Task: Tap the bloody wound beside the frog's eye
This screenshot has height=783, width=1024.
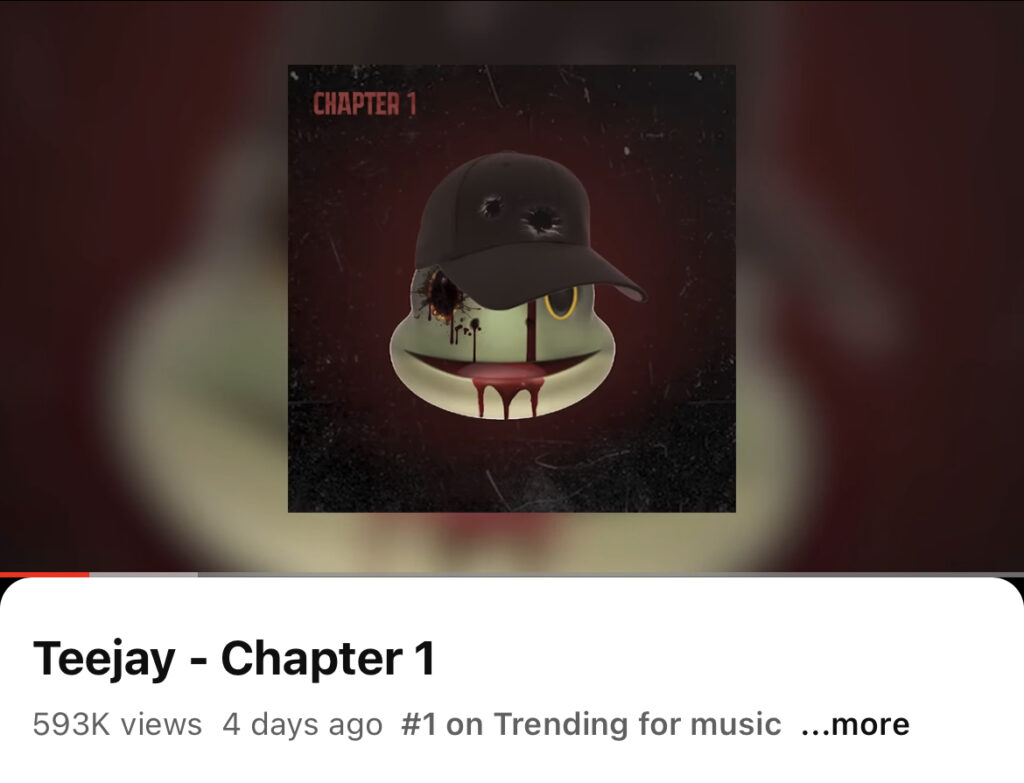Action: tap(443, 295)
